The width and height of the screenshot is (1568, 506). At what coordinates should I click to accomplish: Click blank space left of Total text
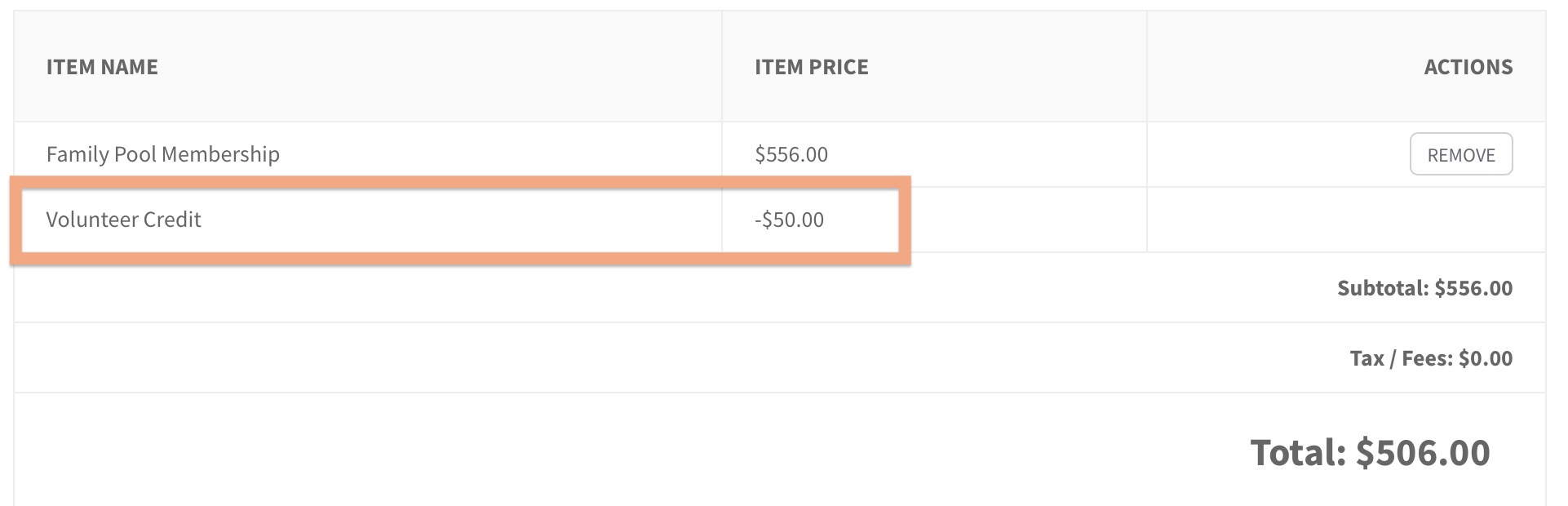click(653, 453)
